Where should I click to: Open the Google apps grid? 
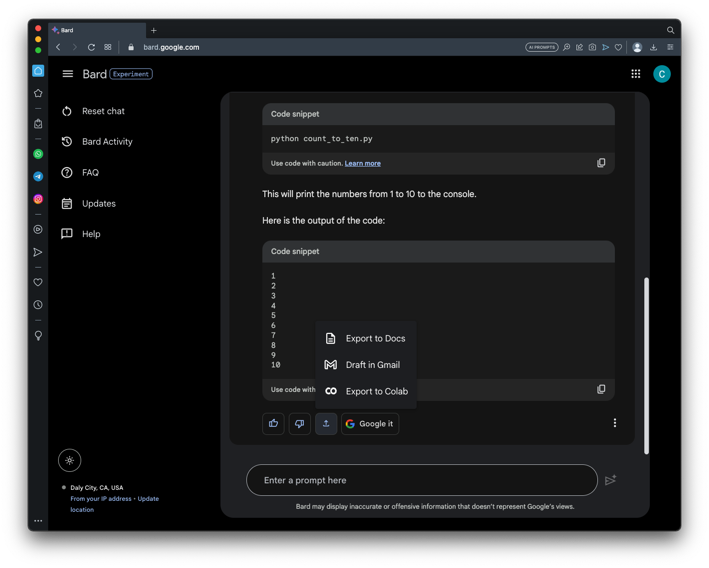click(x=636, y=74)
